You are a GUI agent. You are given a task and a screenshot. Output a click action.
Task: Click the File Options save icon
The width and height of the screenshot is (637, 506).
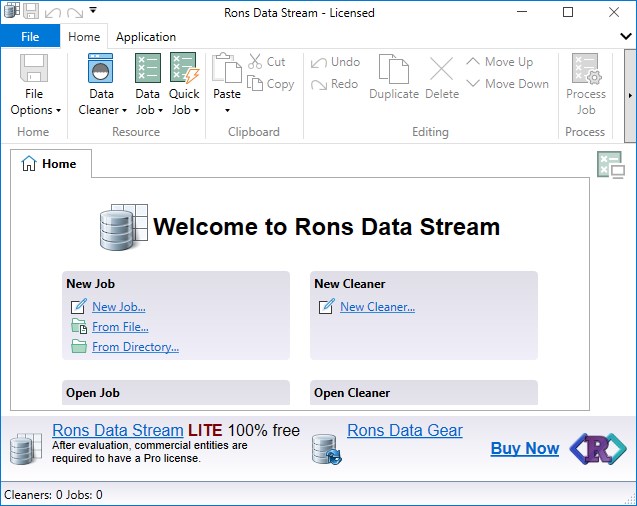click(34, 68)
